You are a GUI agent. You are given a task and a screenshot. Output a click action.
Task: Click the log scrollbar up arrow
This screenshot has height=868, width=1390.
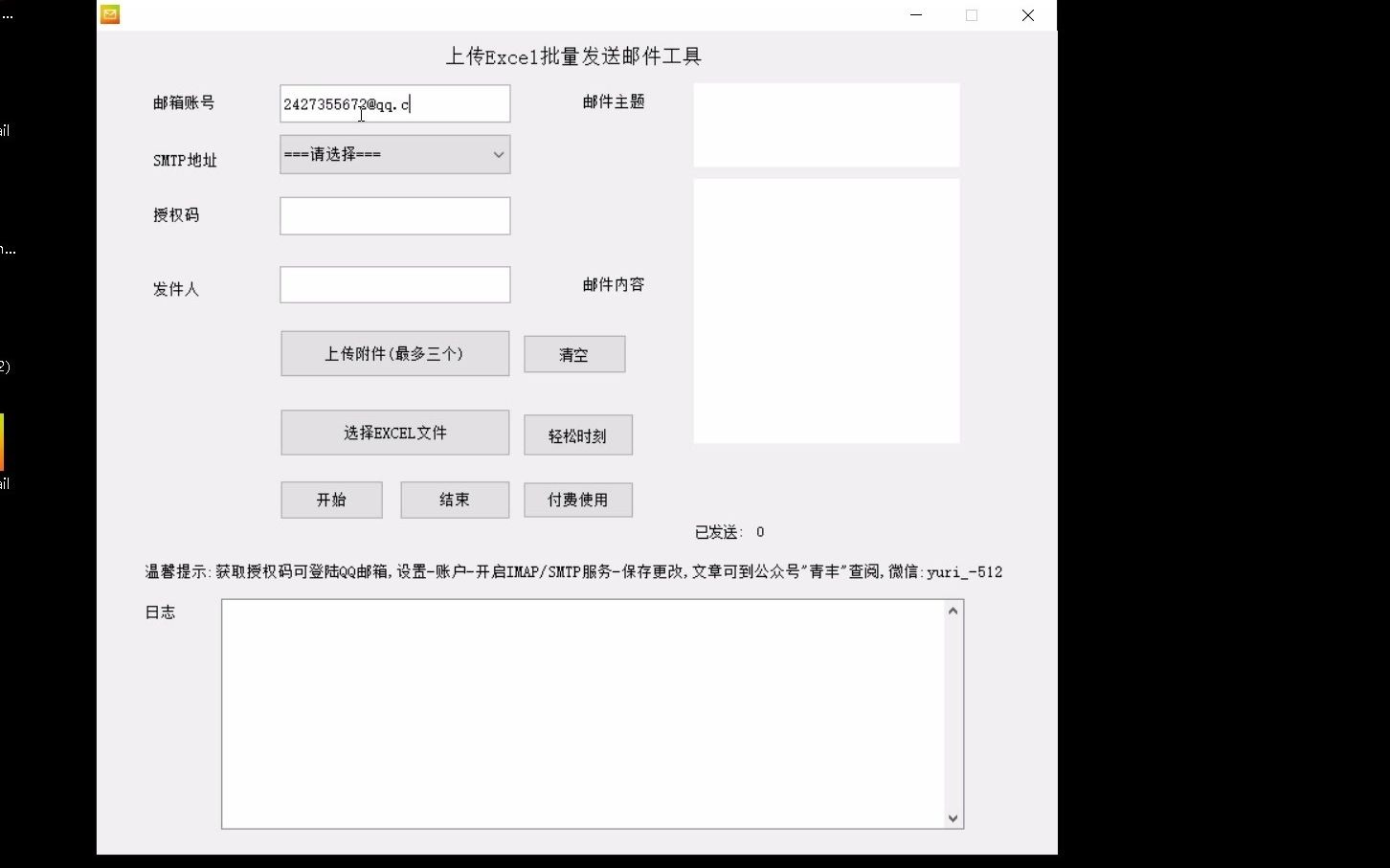[953, 611]
